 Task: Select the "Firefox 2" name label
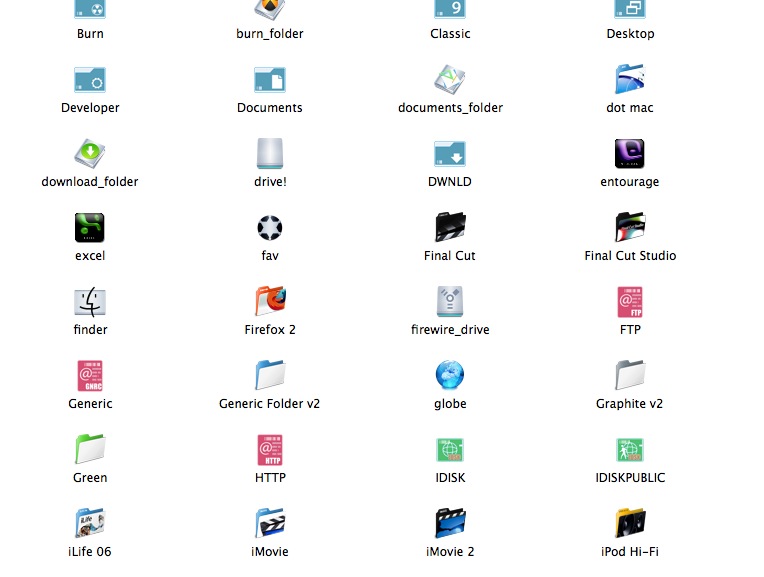tap(270, 330)
